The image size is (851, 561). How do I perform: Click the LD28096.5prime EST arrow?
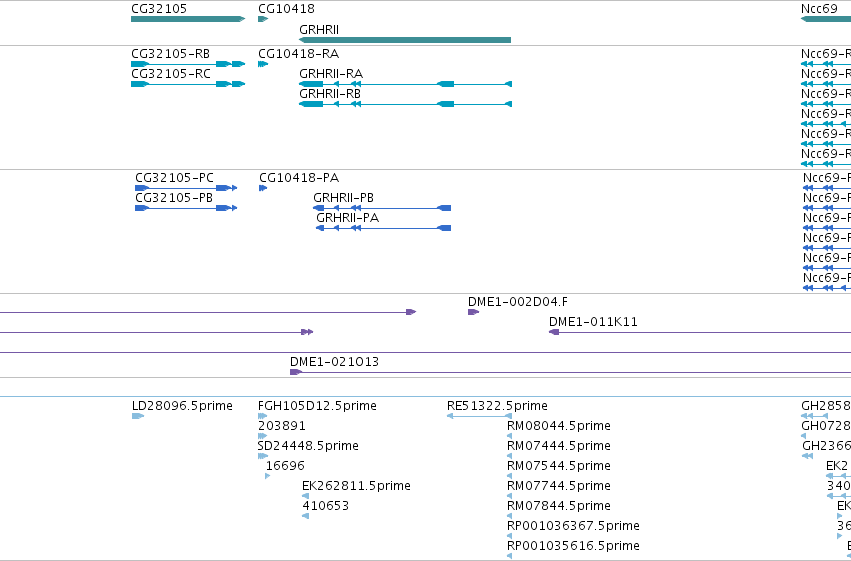pyautogui.click(x=138, y=416)
